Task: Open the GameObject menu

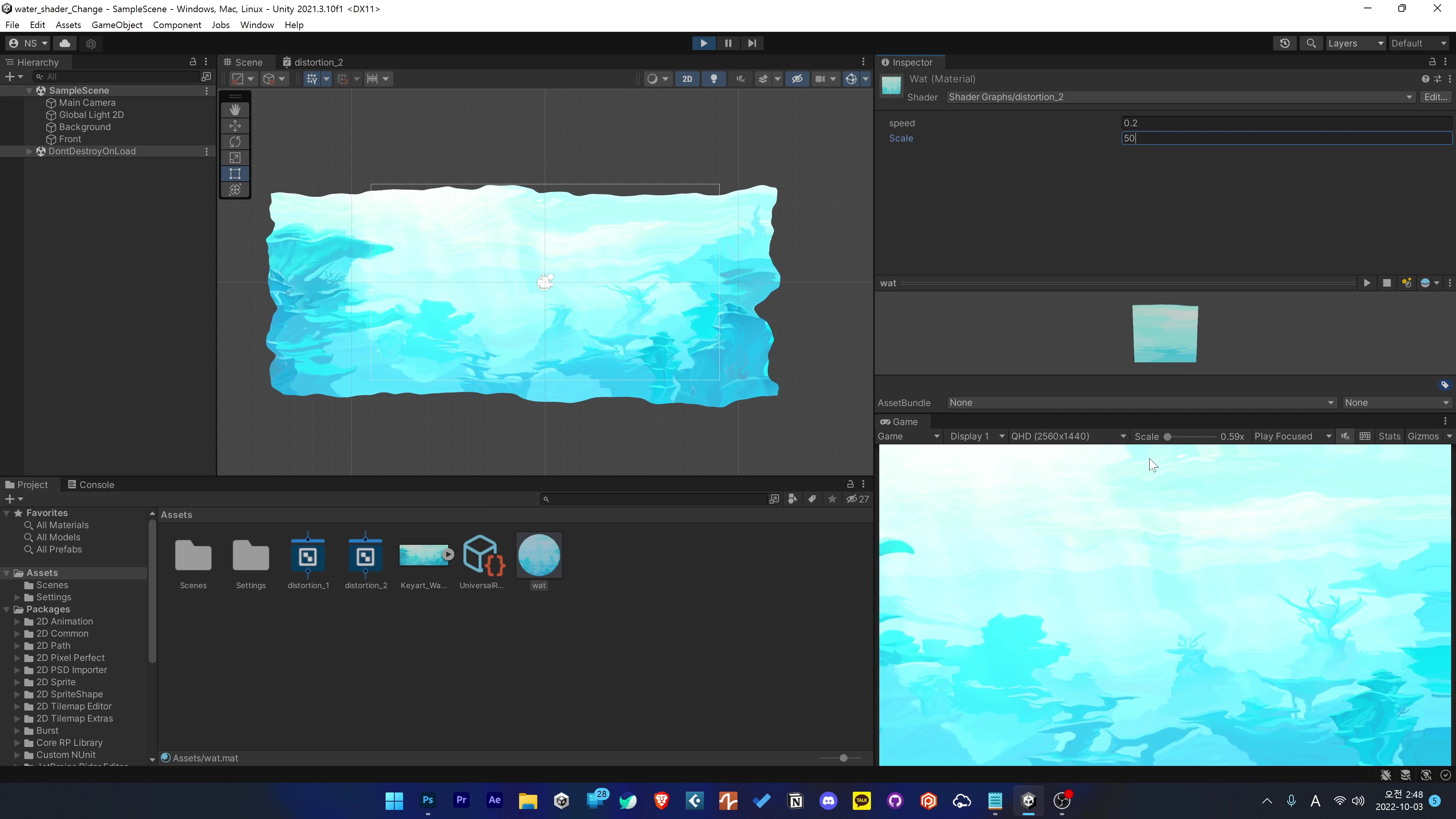Action: tap(116, 25)
